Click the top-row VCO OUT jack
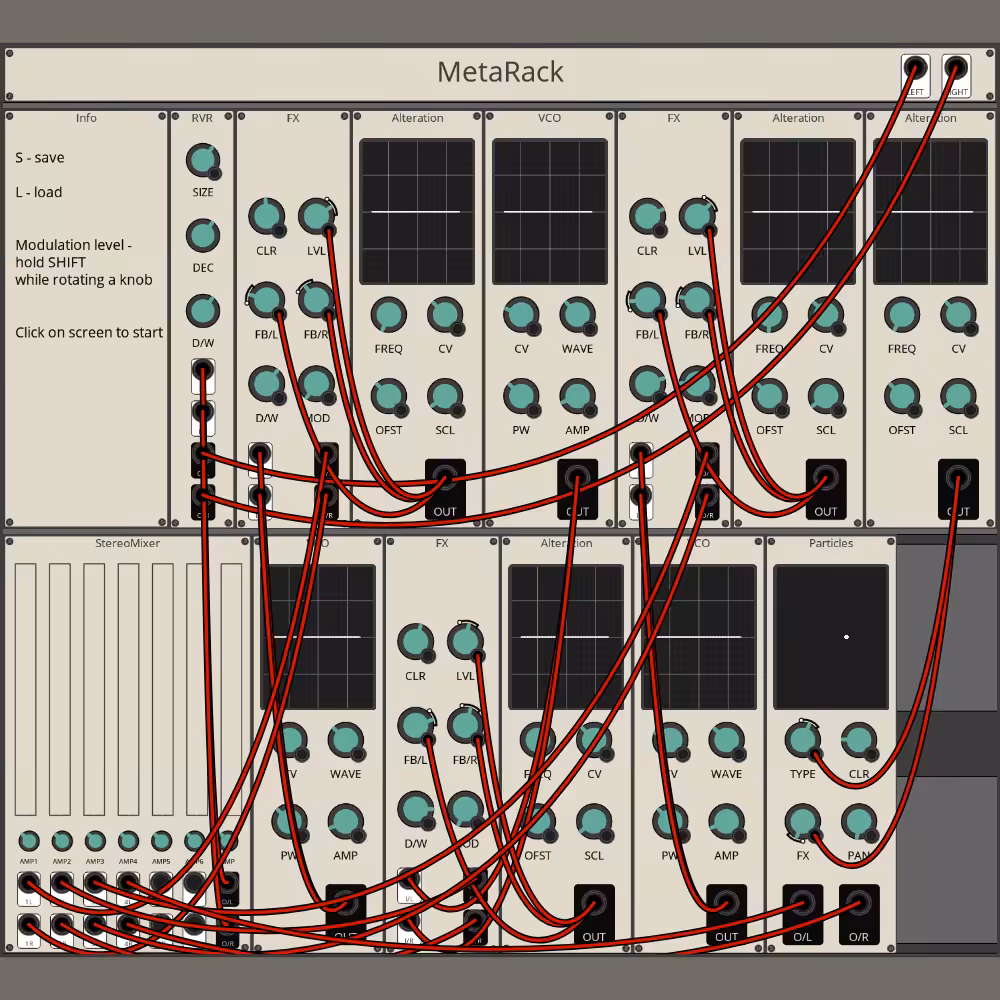 point(577,478)
